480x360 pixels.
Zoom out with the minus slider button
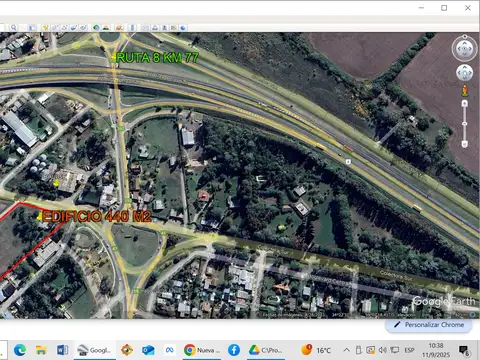pyautogui.click(x=465, y=144)
